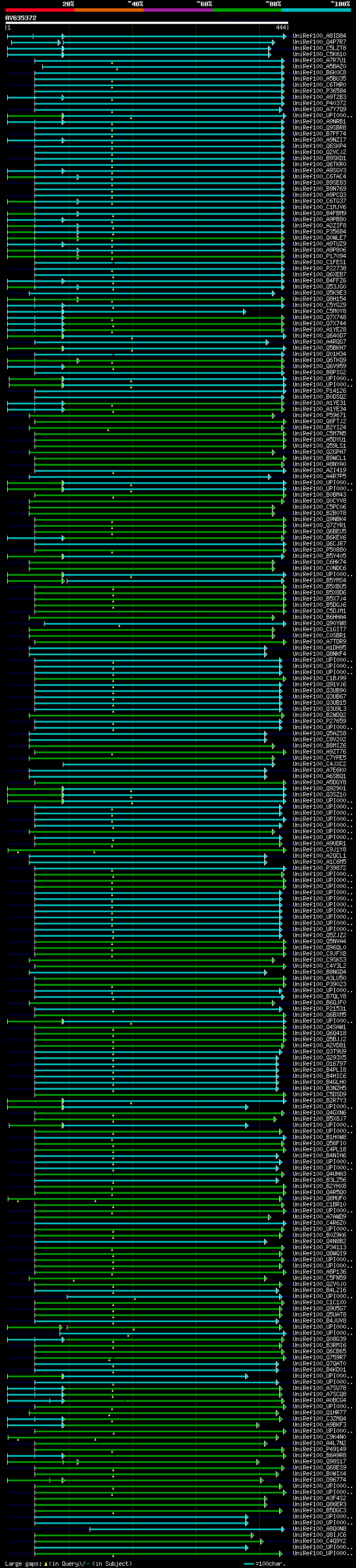Open hit UniRef100_C5LZT8
The image size is (356, 1568).
pyautogui.click(x=319, y=48)
